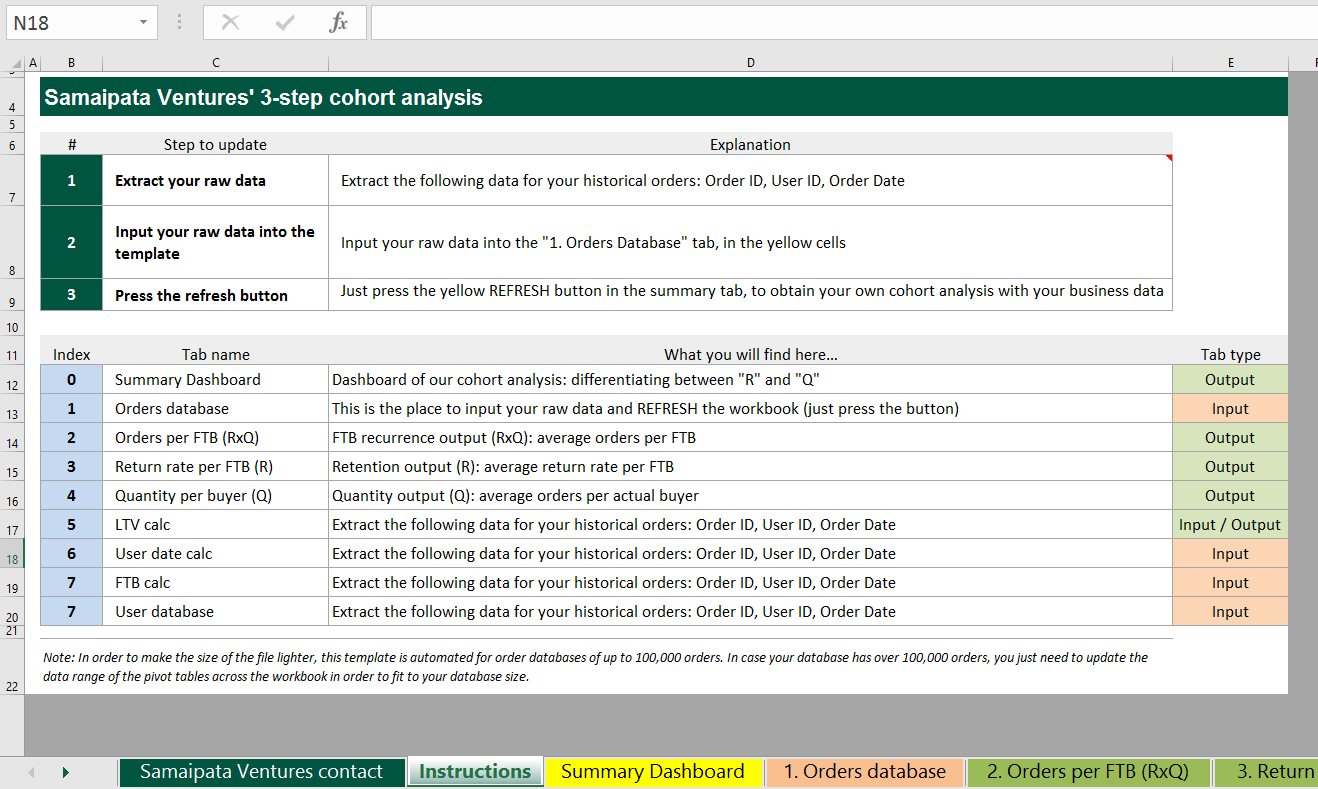This screenshot has height=789, width=1318.
Task: Open the 1. Orders database tab
Action: pyautogui.click(x=864, y=772)
